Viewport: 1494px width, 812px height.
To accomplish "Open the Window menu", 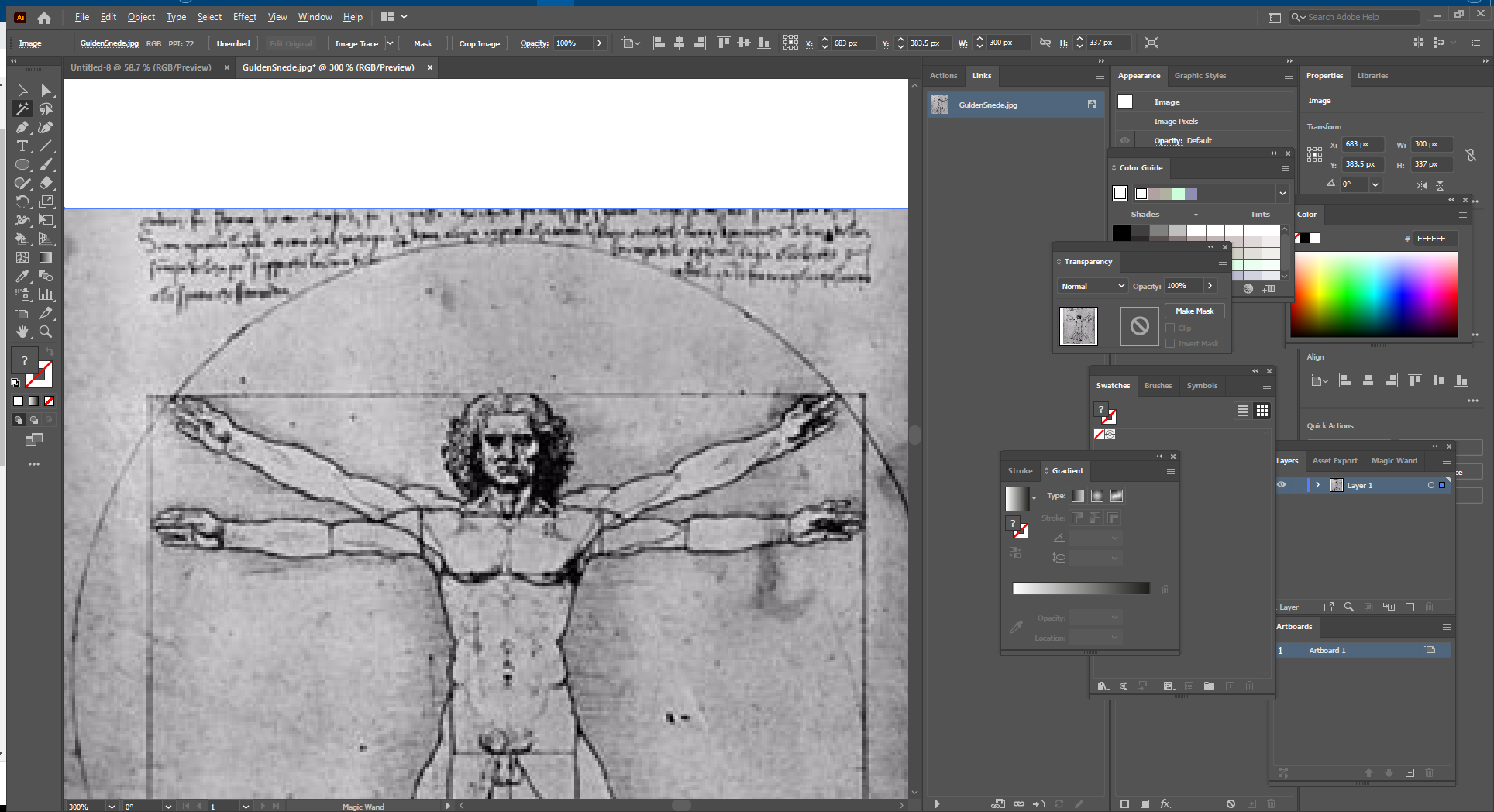I will tap(315, 17).
